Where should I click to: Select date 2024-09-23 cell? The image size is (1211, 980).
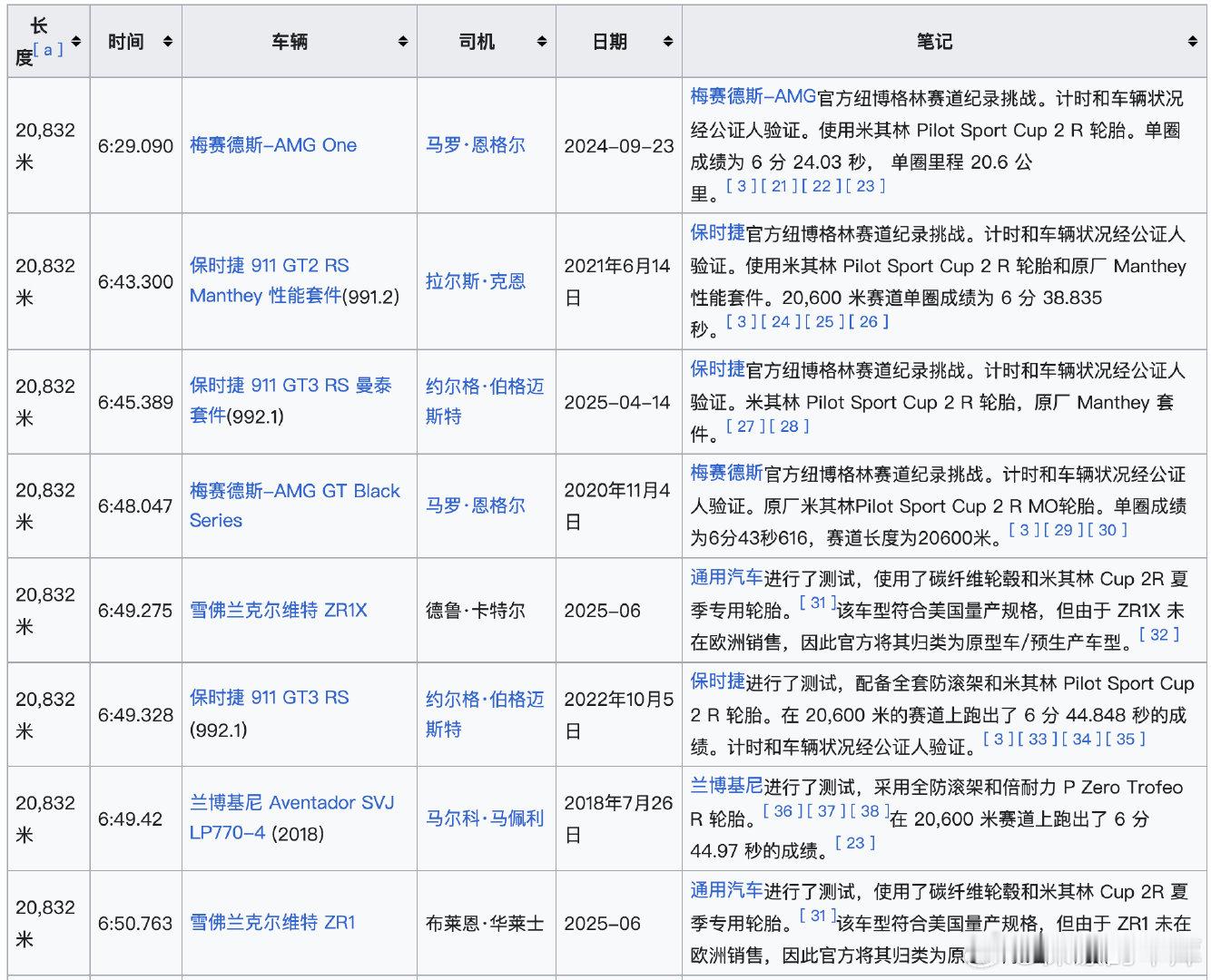[619, 145]
